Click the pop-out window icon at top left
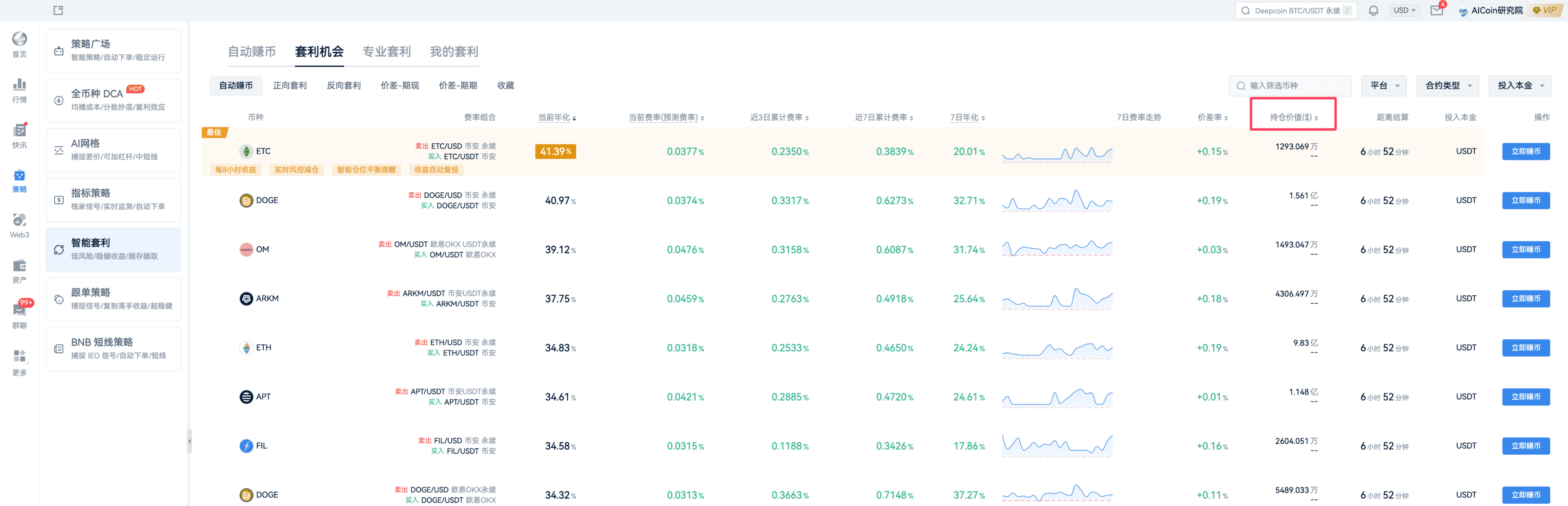This screenshot has height=506, width=1568. pos(59,10)
